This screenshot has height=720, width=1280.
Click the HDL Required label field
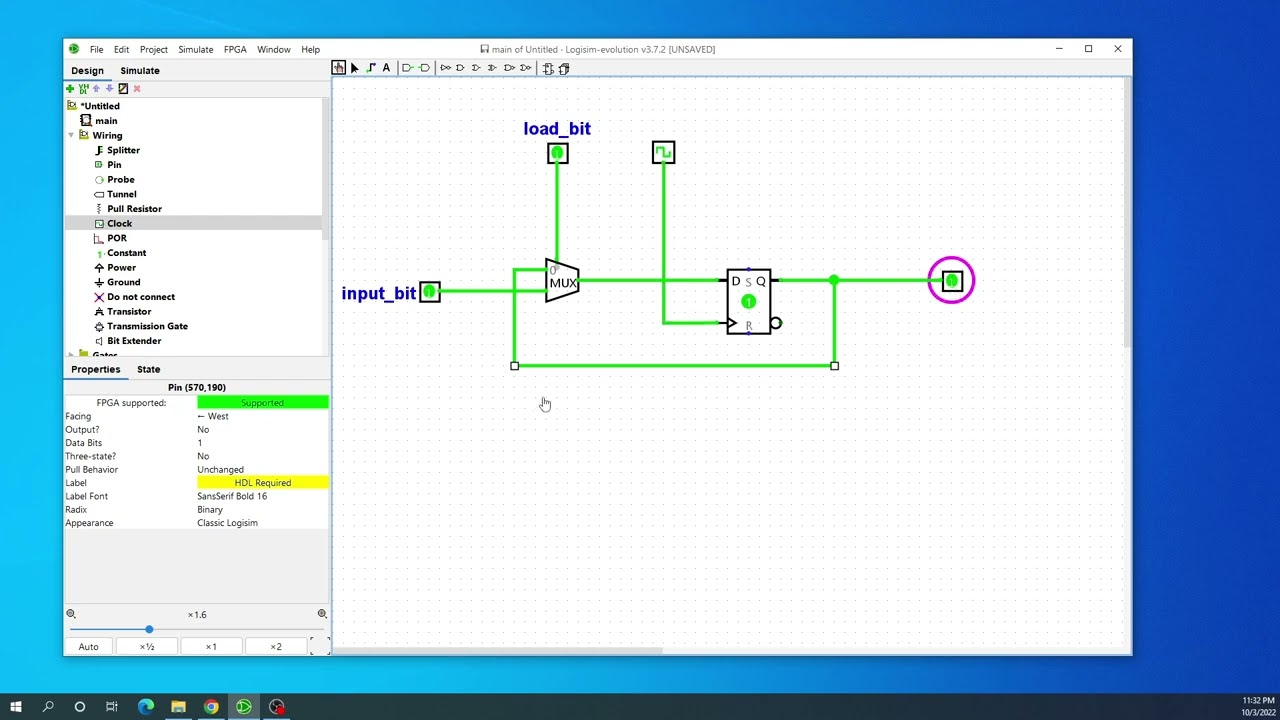[262, 483]
